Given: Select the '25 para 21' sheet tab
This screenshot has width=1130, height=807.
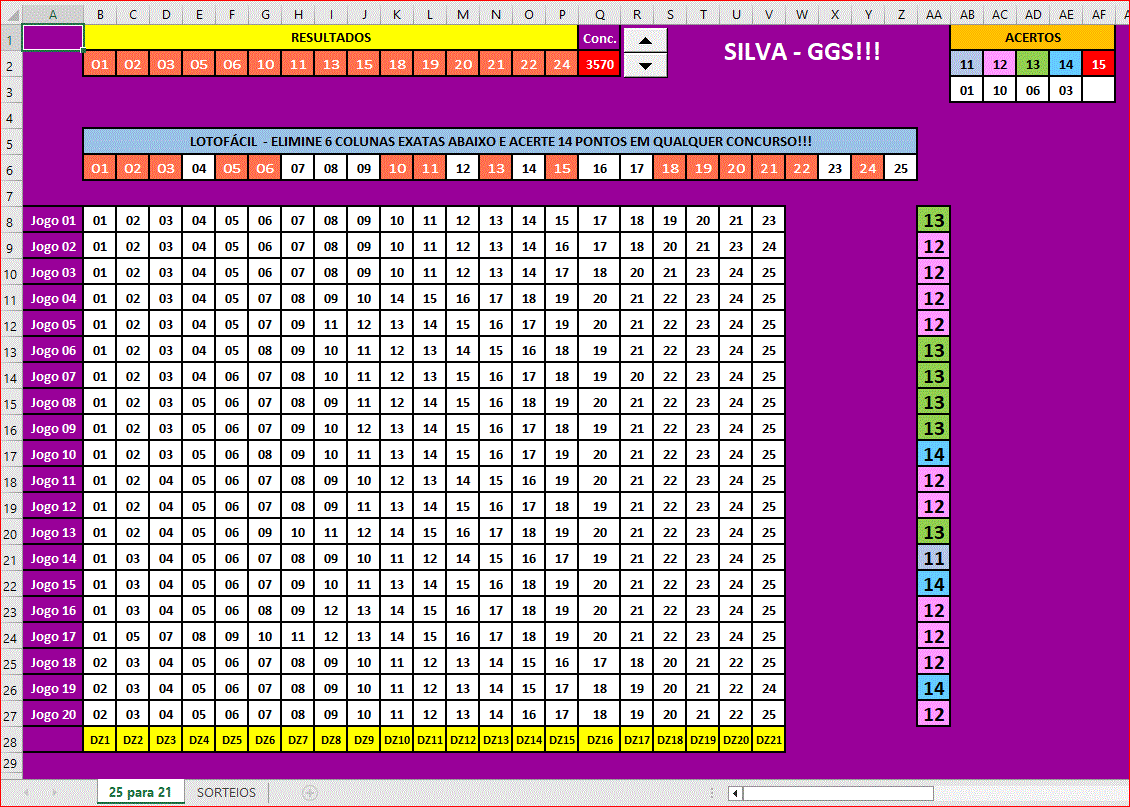Looking at the screenshot, I should click(x=141, y=793).
